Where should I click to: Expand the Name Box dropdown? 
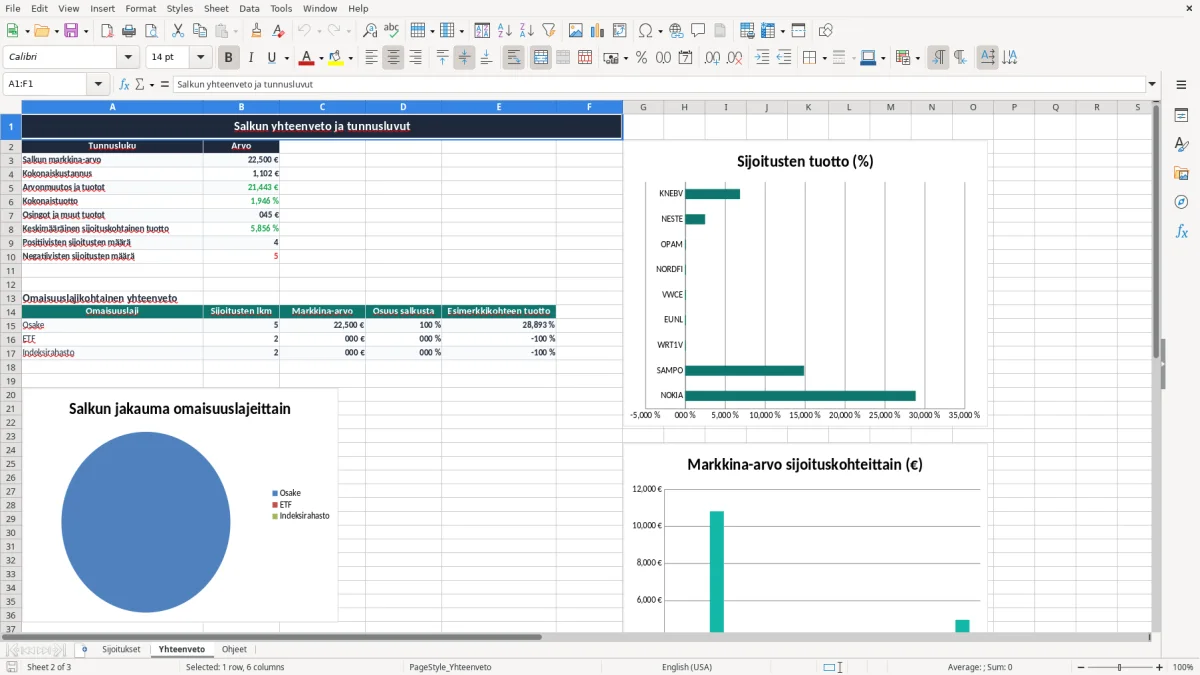click(x=98, y=85)
